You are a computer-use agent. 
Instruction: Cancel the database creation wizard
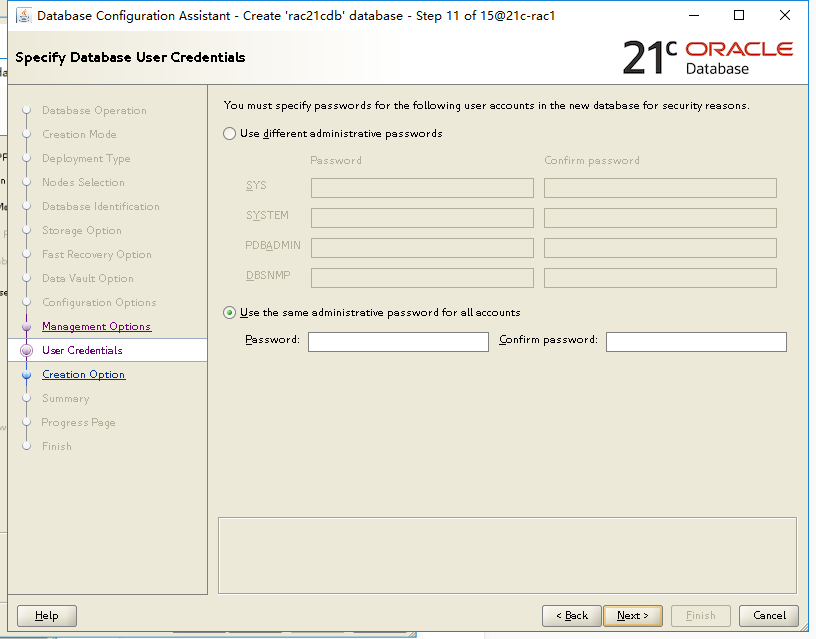point(769,616)
